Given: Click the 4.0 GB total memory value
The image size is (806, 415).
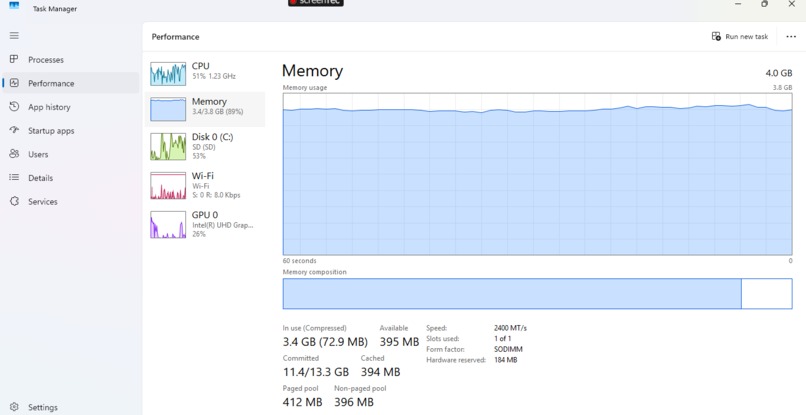Looking at the screenshot, I should [779, 73].
